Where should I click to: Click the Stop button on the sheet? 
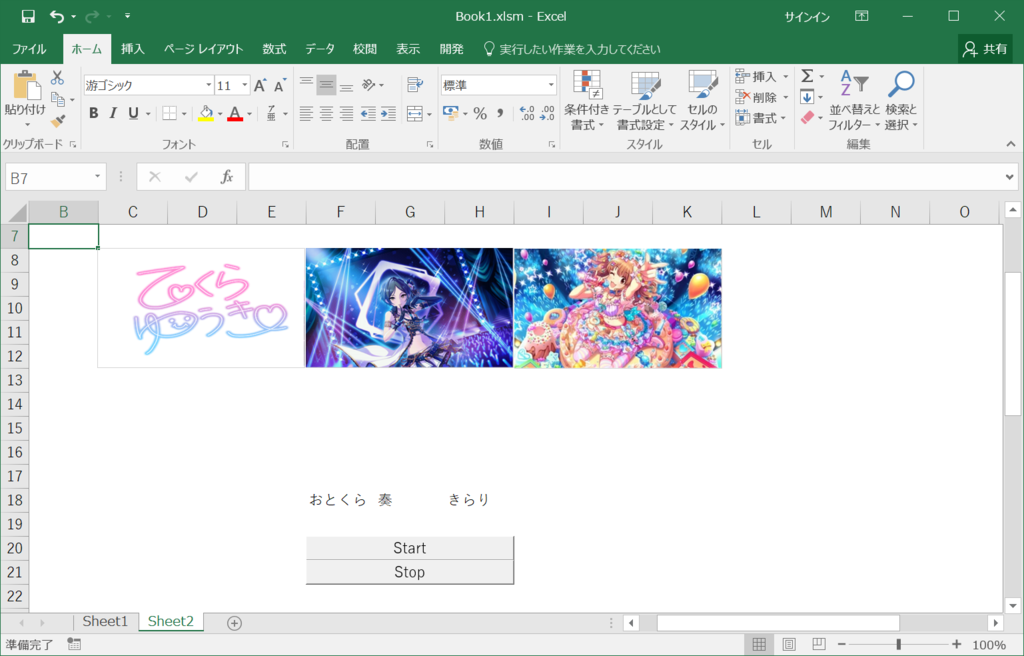click(409, 572)
